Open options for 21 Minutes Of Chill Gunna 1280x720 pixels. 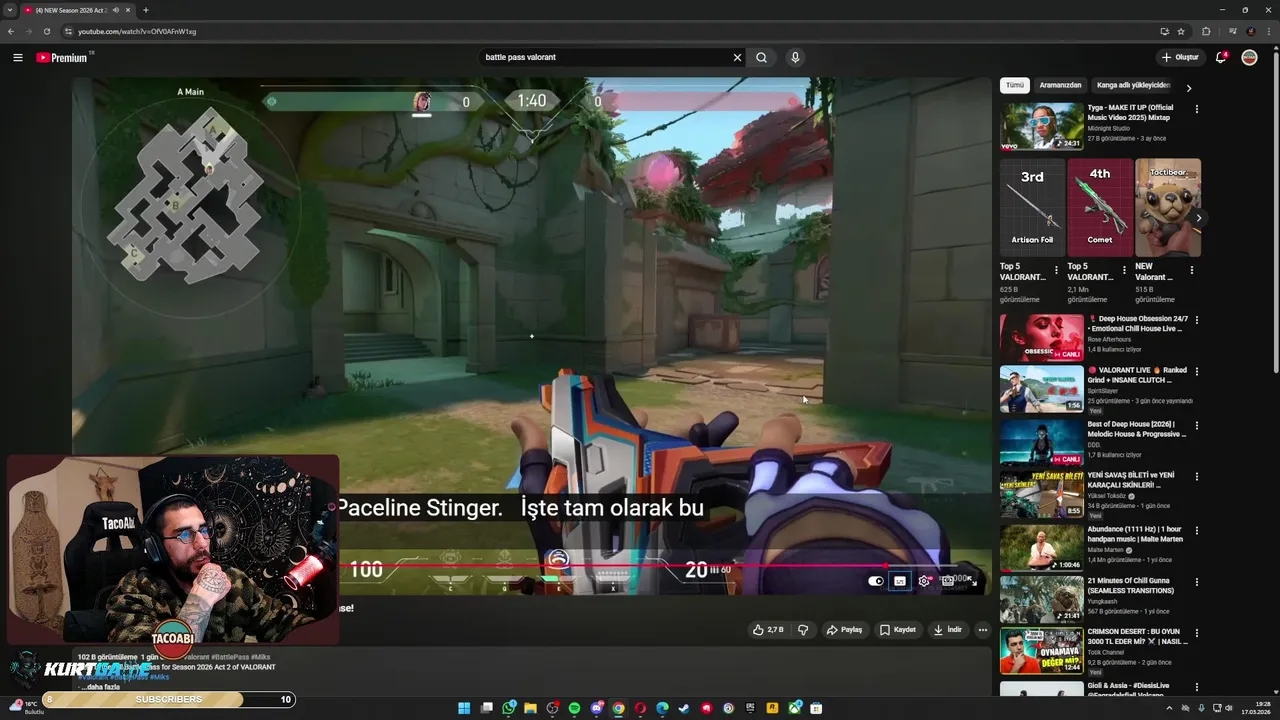(x=1197, y=582)
